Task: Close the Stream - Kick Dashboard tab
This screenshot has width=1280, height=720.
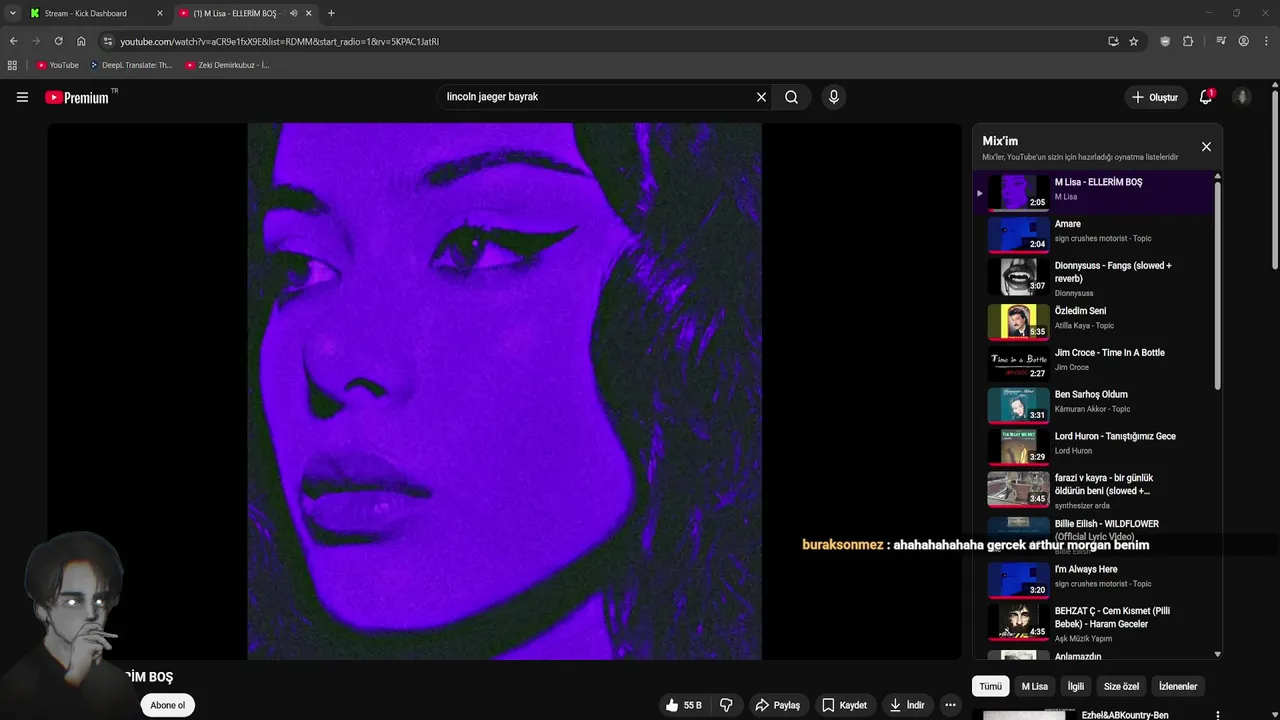Action: point(159,13)
